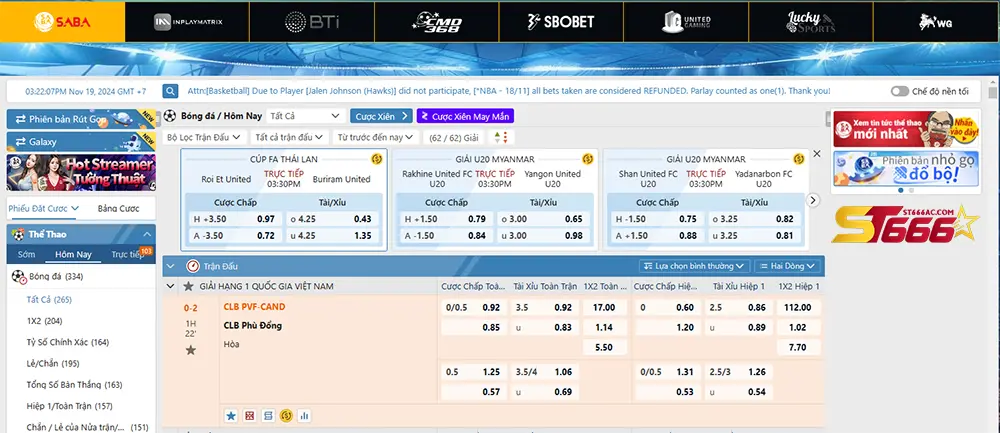Screen dimensions: 1000x433
Task: Bet on Roi Et United H +3.50 at 0.97
Action: click(x=235, y=219)
